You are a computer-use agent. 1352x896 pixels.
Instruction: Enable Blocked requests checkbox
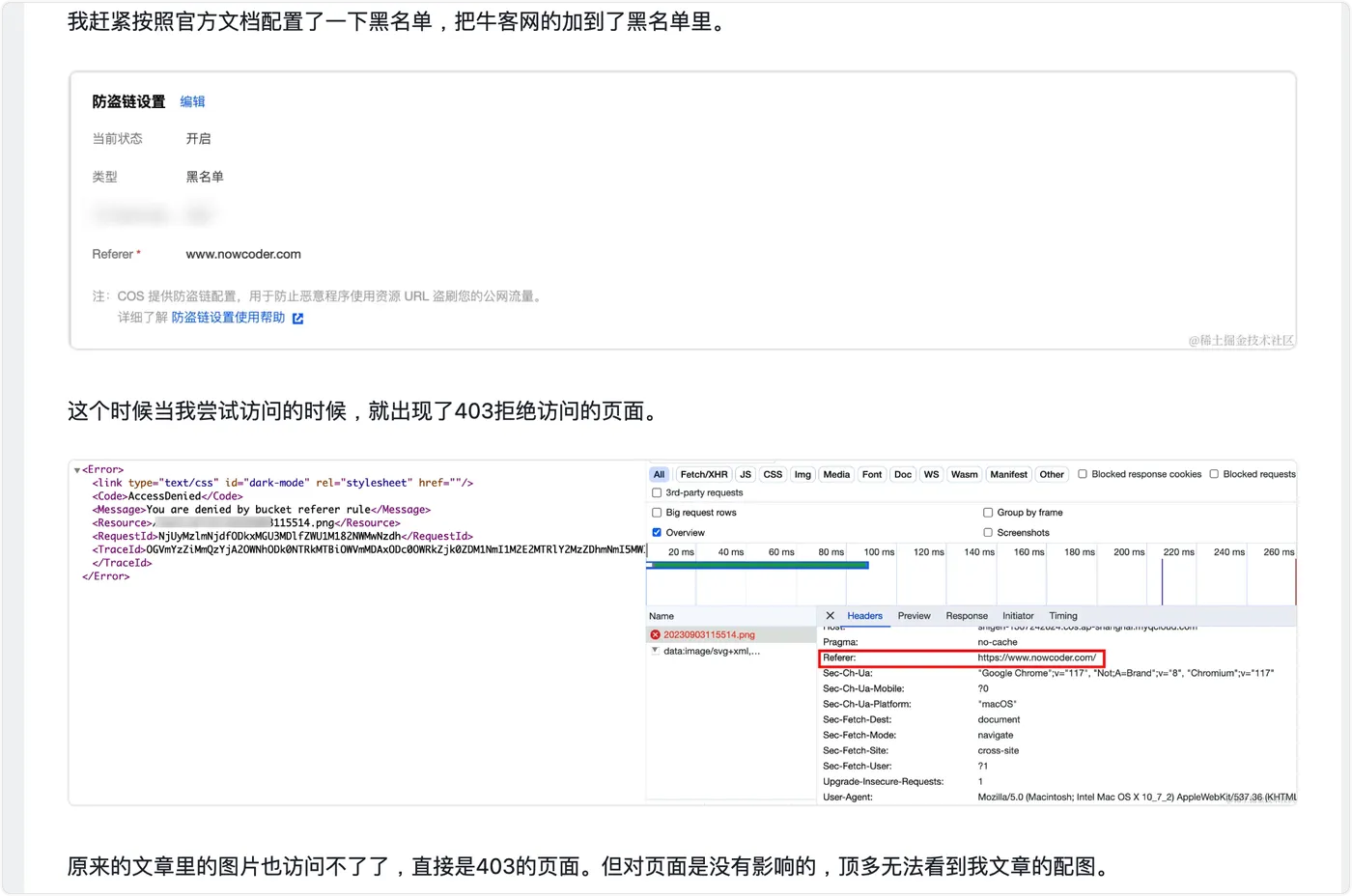1214,474
